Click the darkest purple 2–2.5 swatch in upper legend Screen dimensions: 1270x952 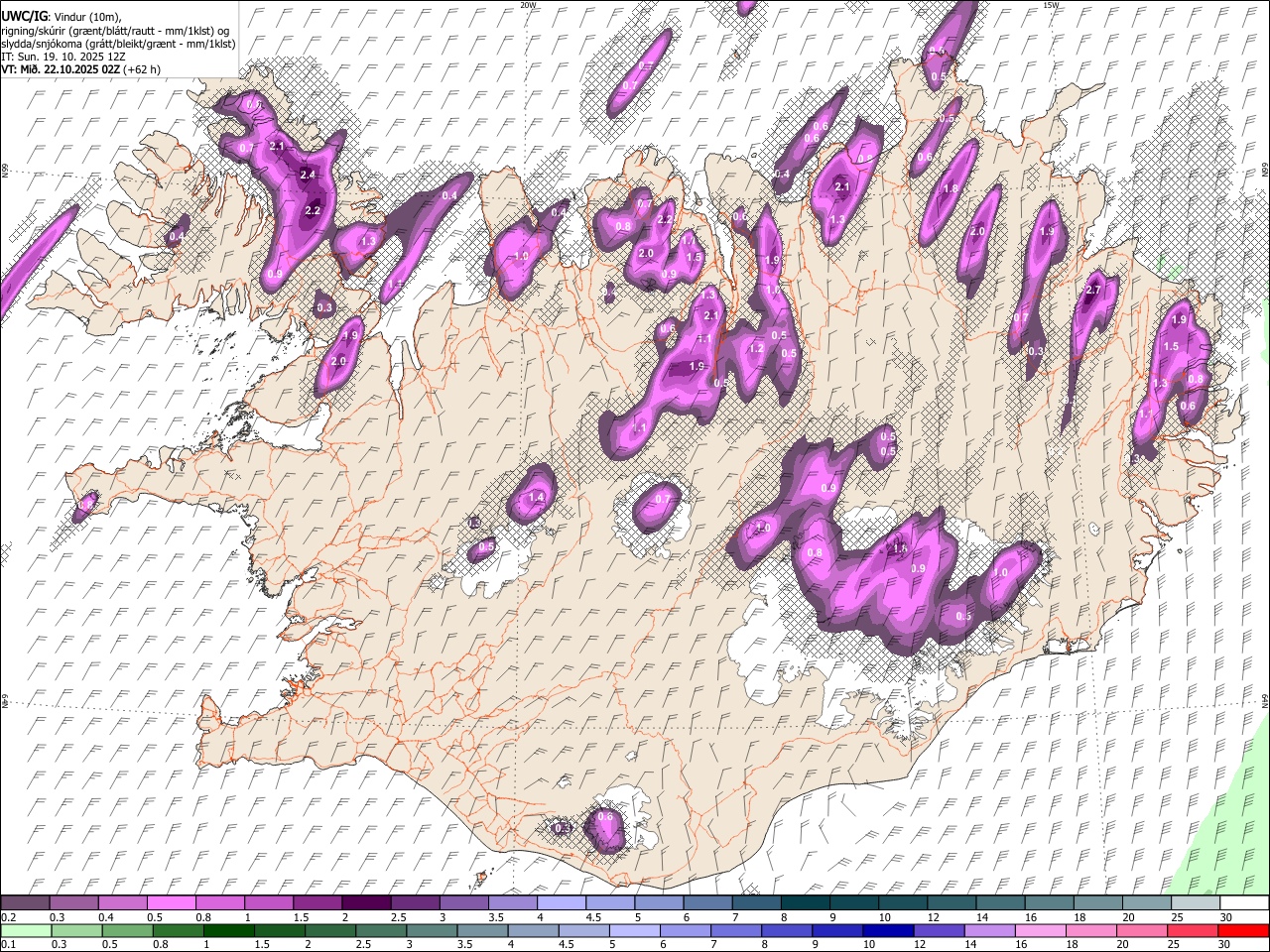click(365, 903)
